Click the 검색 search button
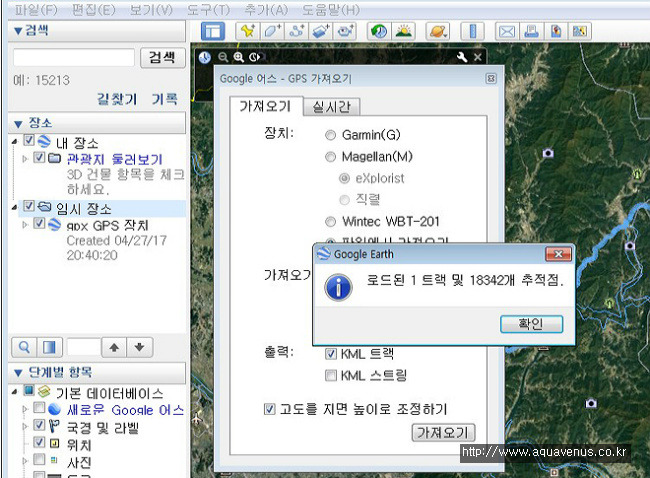This screenshot has width=650, height=478. click(x=162, y=57)
